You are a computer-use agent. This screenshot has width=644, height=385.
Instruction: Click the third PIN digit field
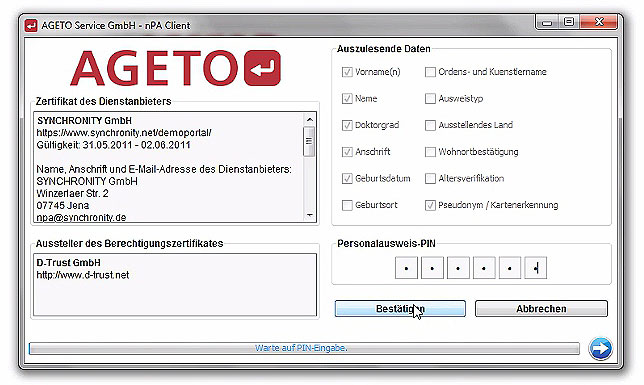[x=458, y=268]
